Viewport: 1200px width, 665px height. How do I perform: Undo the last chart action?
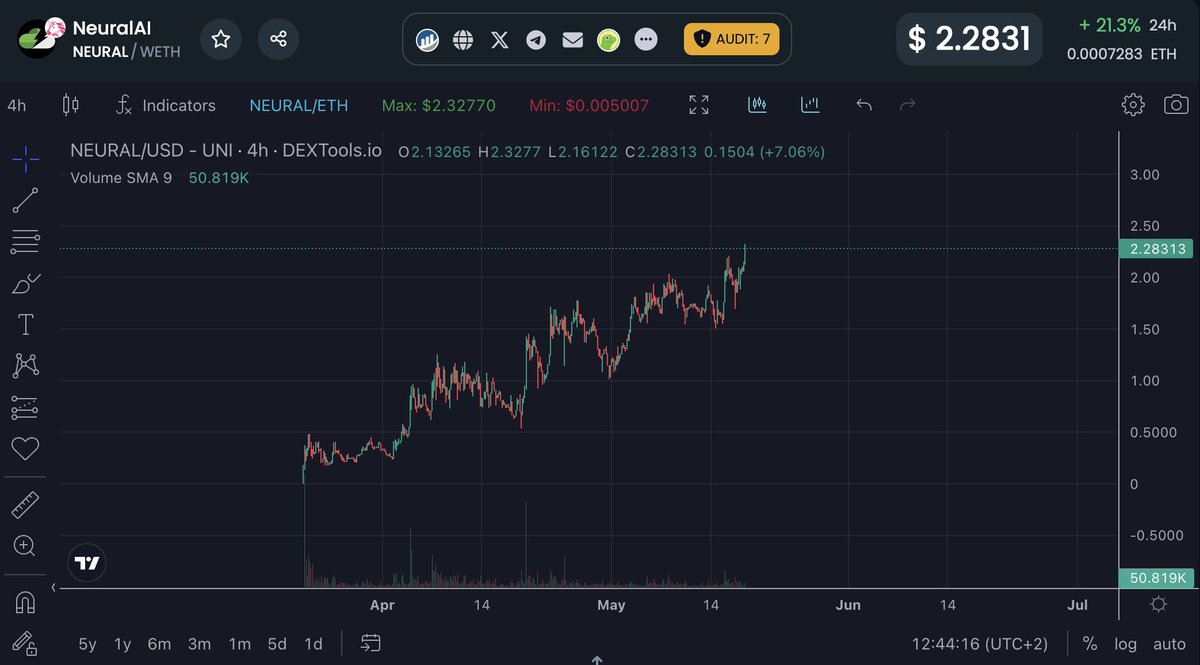(x=864, y=105)
